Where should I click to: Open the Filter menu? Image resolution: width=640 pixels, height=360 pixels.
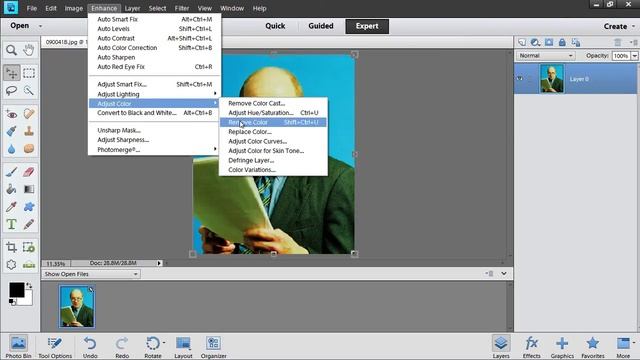(x=182, y=8)
